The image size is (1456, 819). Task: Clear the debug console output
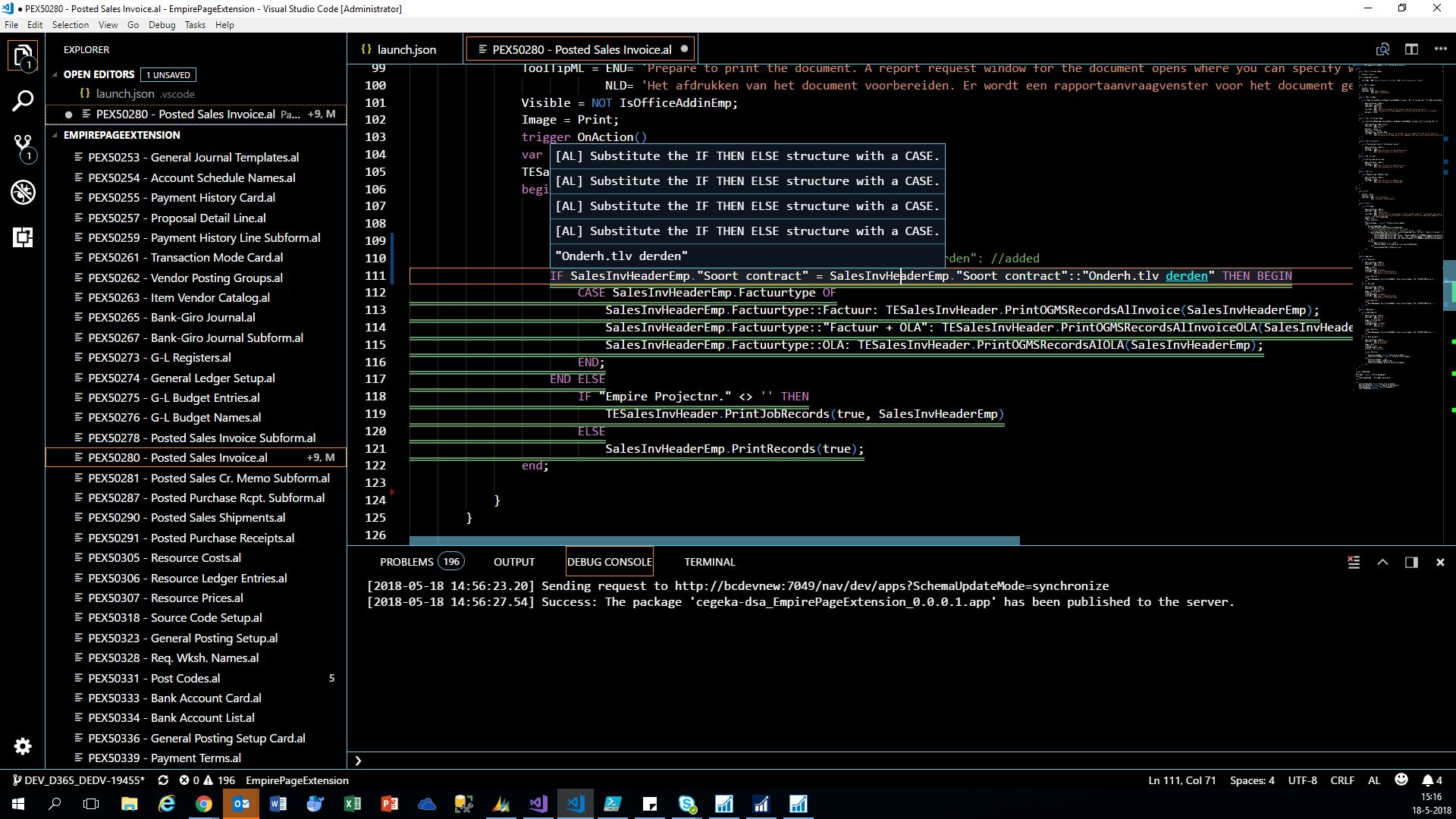coord(1354,562)
